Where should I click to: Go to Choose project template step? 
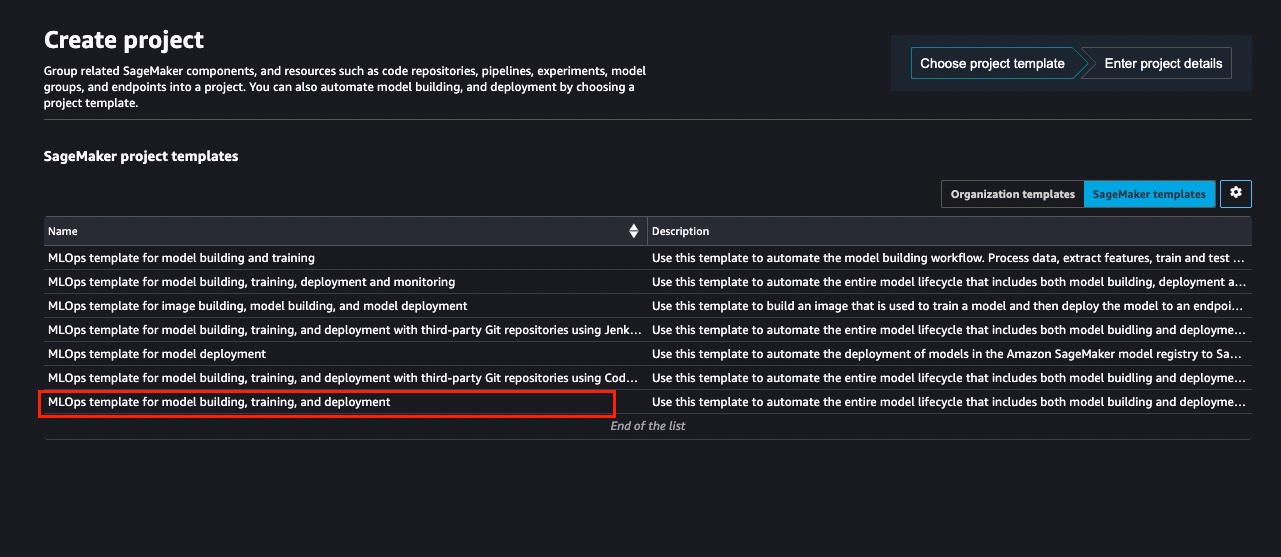[x=992, y=63]
